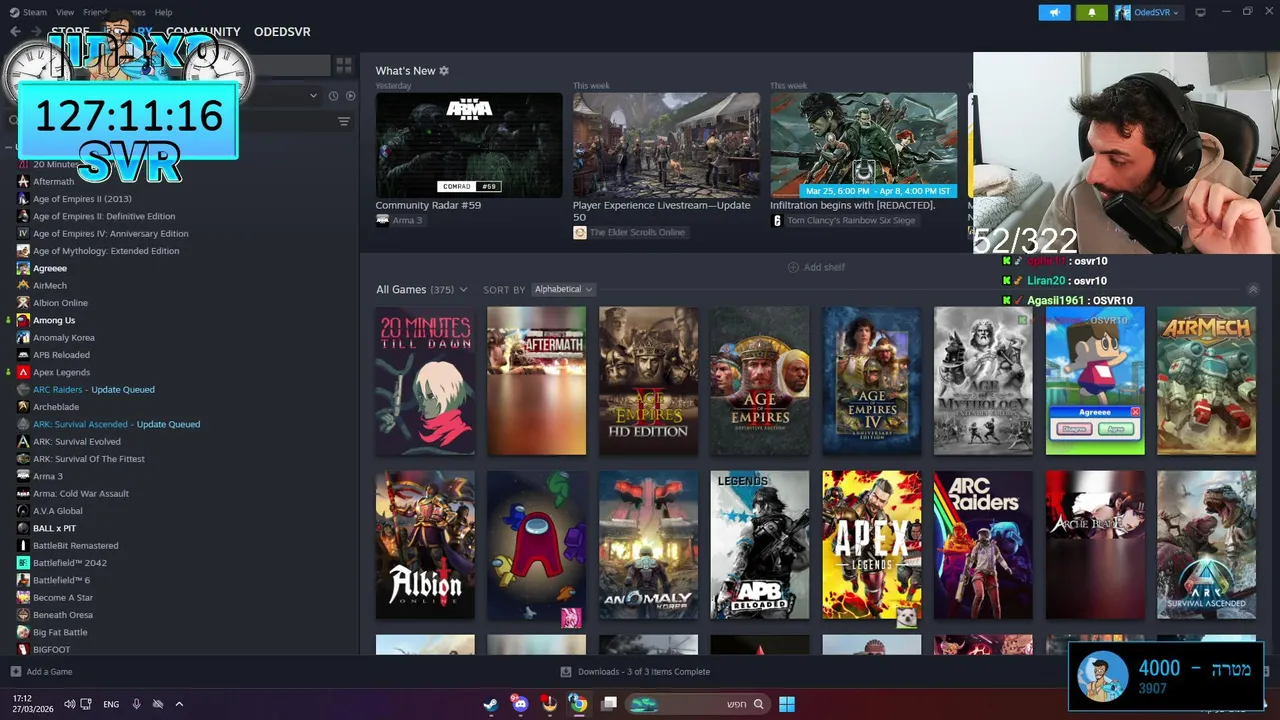The image size is (1280, 720).
Task: Go back with the back arrow
Action: coord(15,32)
